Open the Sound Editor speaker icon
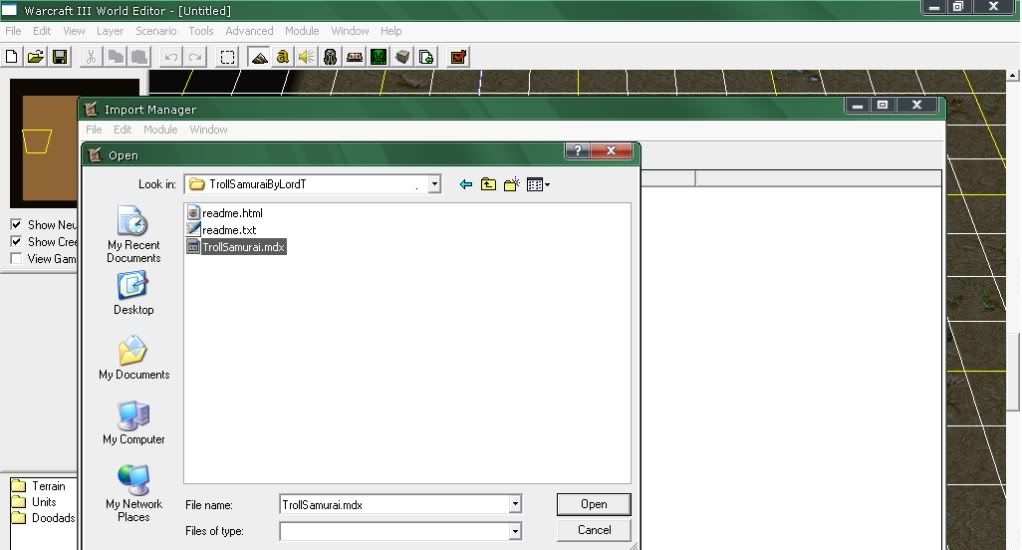This screenshot has width=1022, height=550. pos(306,57)
